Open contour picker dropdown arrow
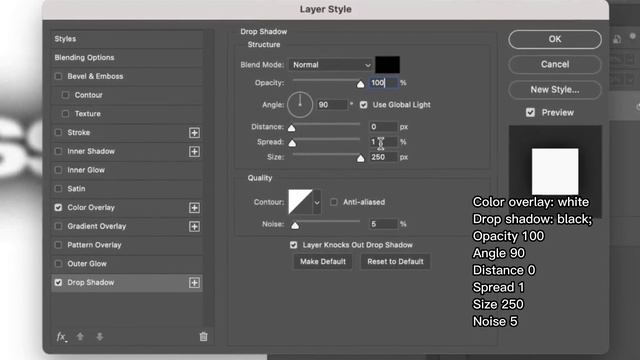 pos(317,202)
